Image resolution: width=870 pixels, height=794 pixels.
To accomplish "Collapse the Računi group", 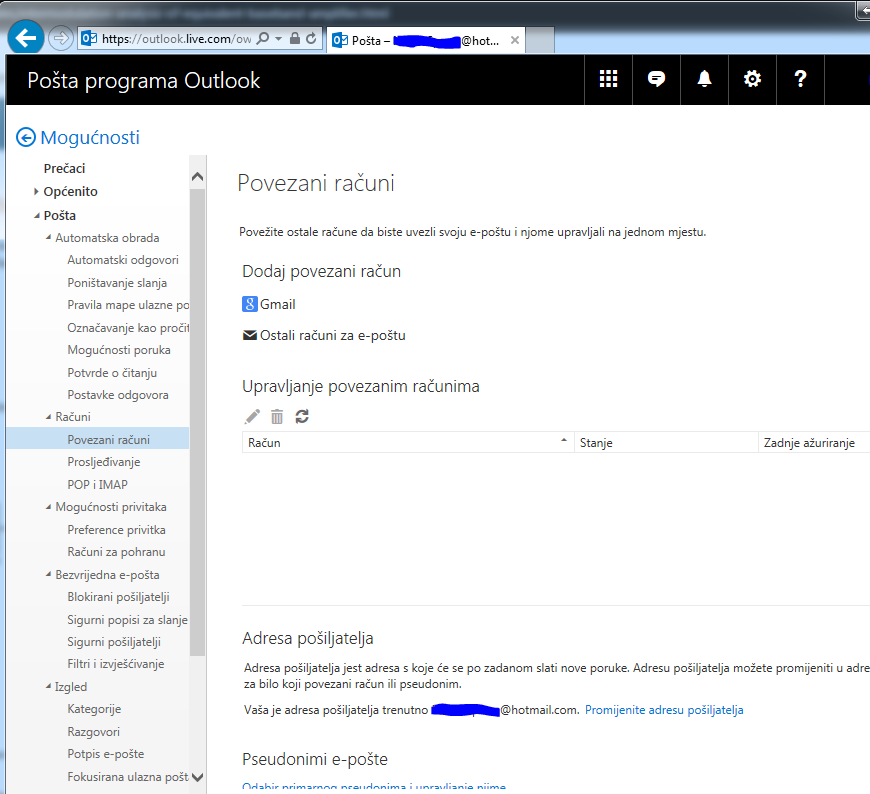I will pos(48,417).
